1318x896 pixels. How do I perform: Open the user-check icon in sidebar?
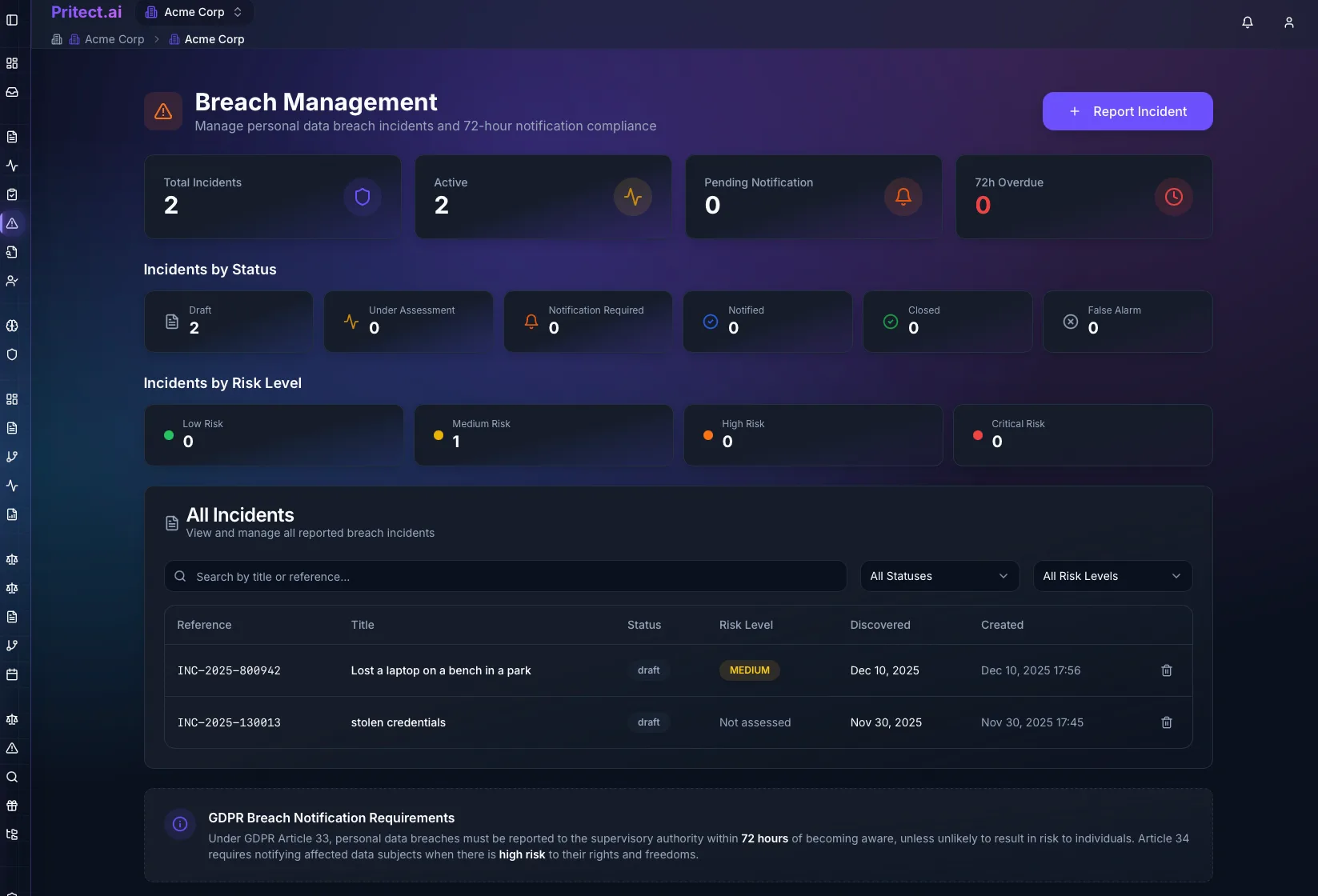(x=12, y=281)
